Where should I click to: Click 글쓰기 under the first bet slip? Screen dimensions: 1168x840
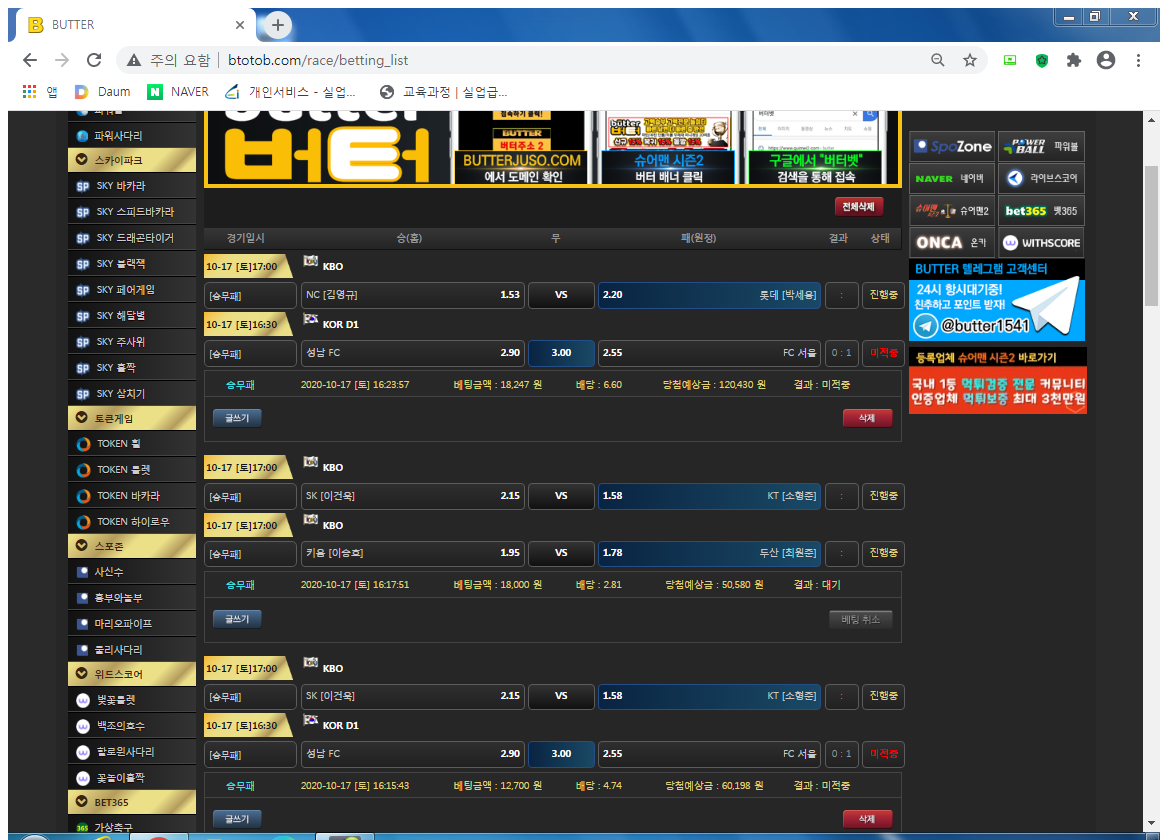point(237,418)
